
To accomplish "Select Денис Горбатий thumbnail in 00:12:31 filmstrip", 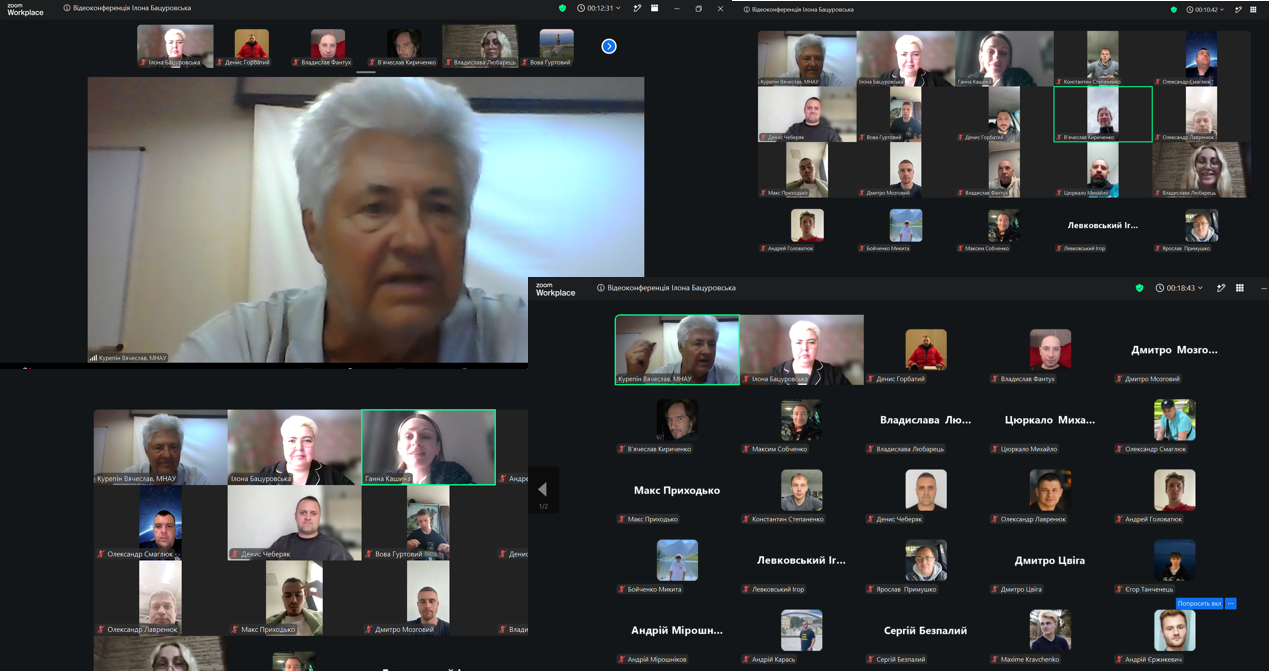I will (x=251, y=46).
